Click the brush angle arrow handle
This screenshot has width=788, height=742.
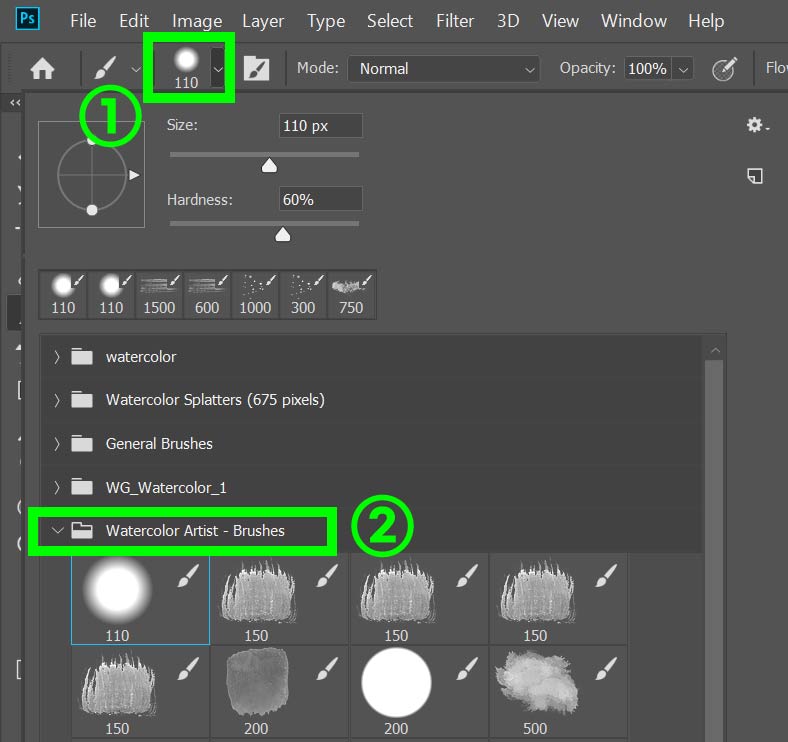coord(134,175)
